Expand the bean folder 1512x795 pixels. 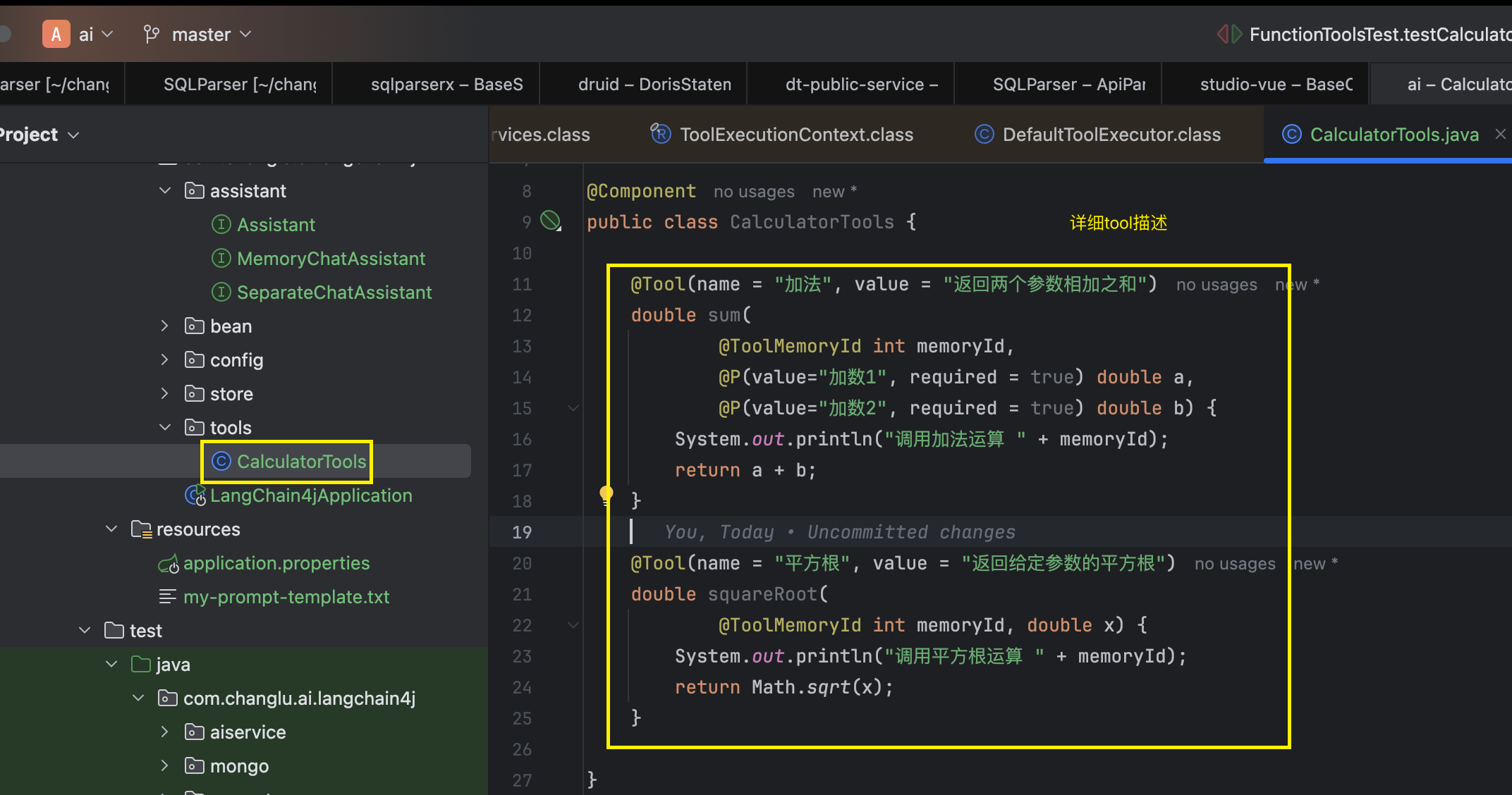point(165,326)
